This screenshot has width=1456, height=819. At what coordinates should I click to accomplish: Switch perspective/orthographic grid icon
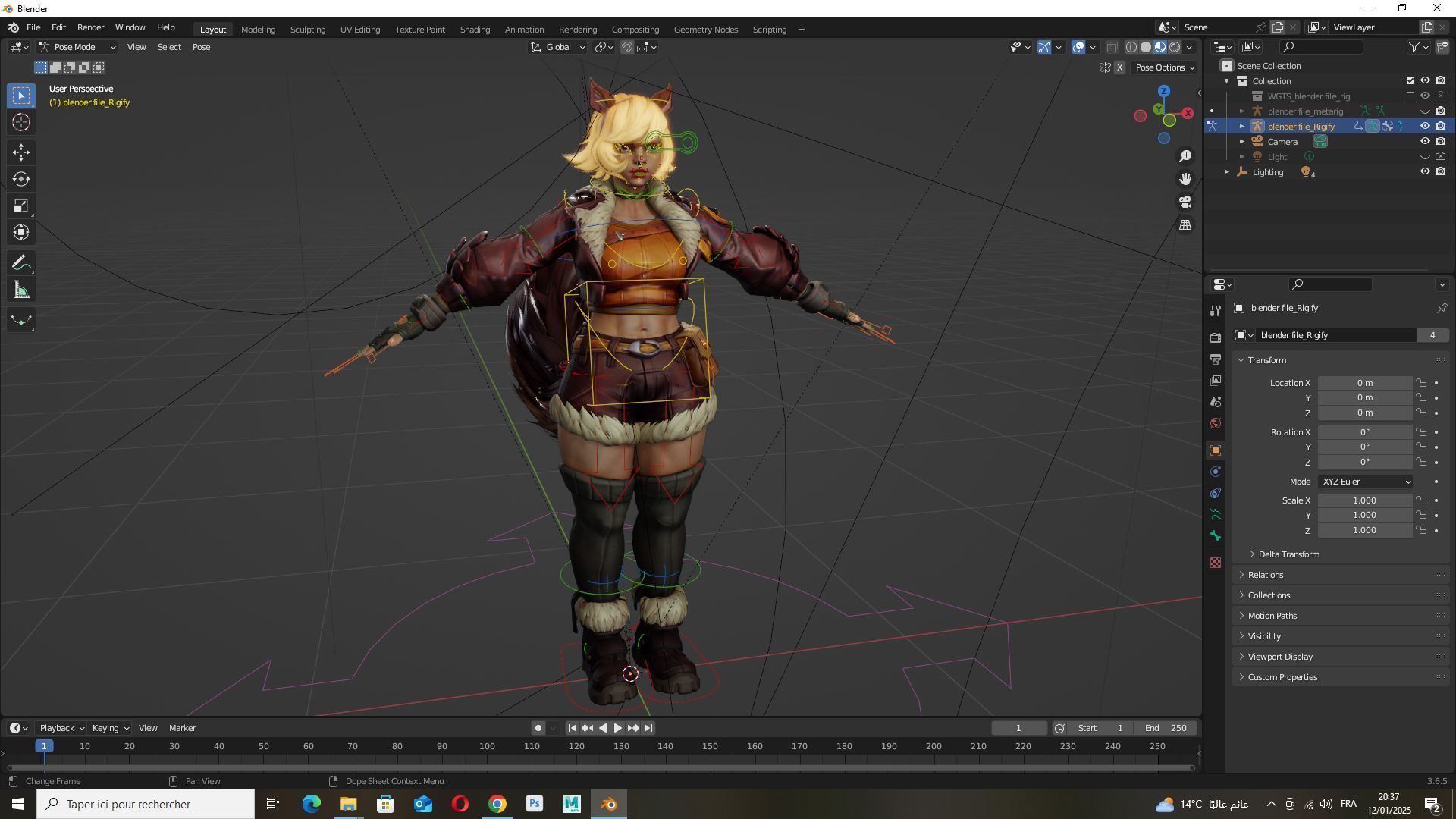click(1185, 225)
